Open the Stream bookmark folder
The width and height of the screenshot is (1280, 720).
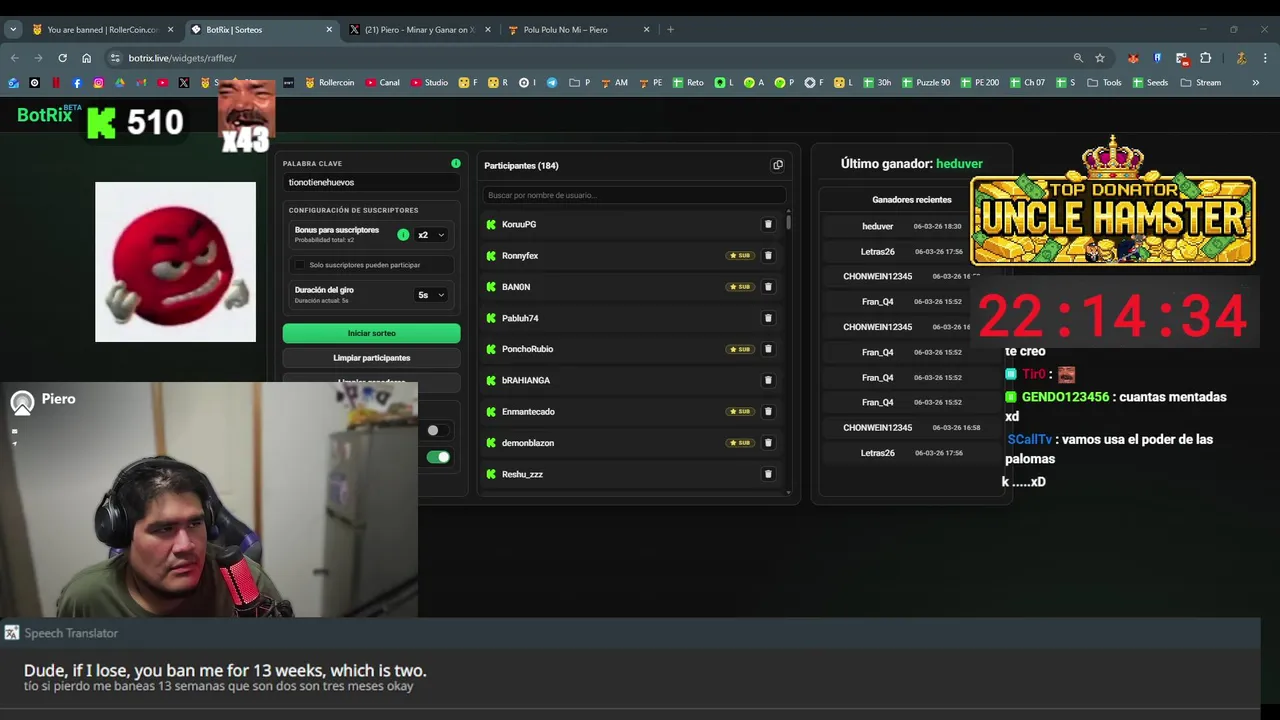(1201, 83)
